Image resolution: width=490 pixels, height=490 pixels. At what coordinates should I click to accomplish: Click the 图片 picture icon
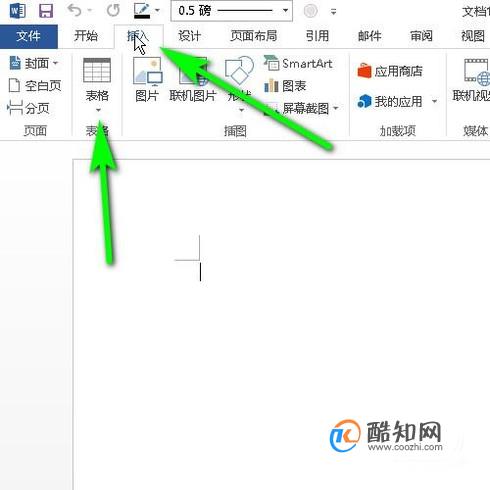coord(147,80)
